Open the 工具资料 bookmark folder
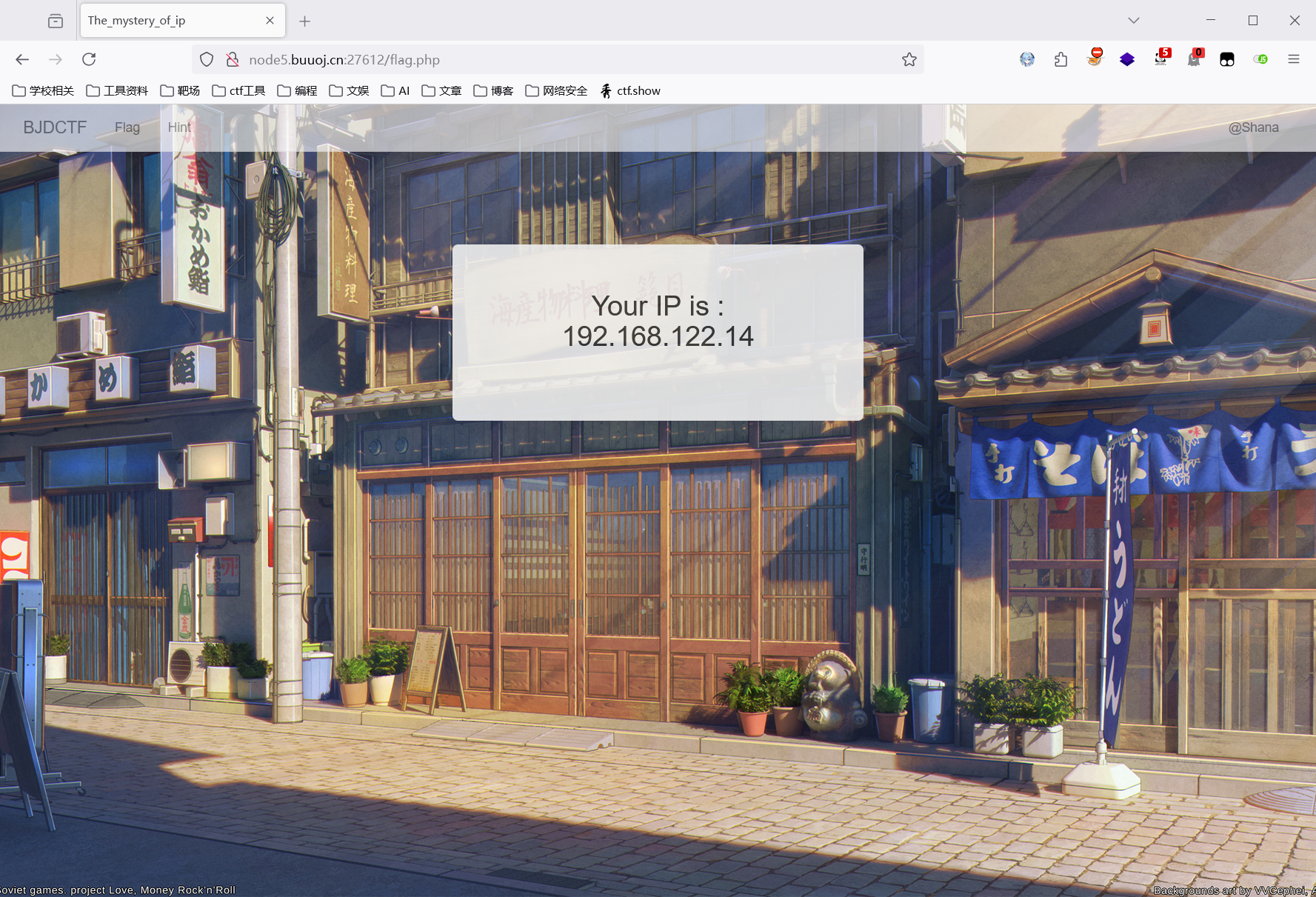 [117, 90]
